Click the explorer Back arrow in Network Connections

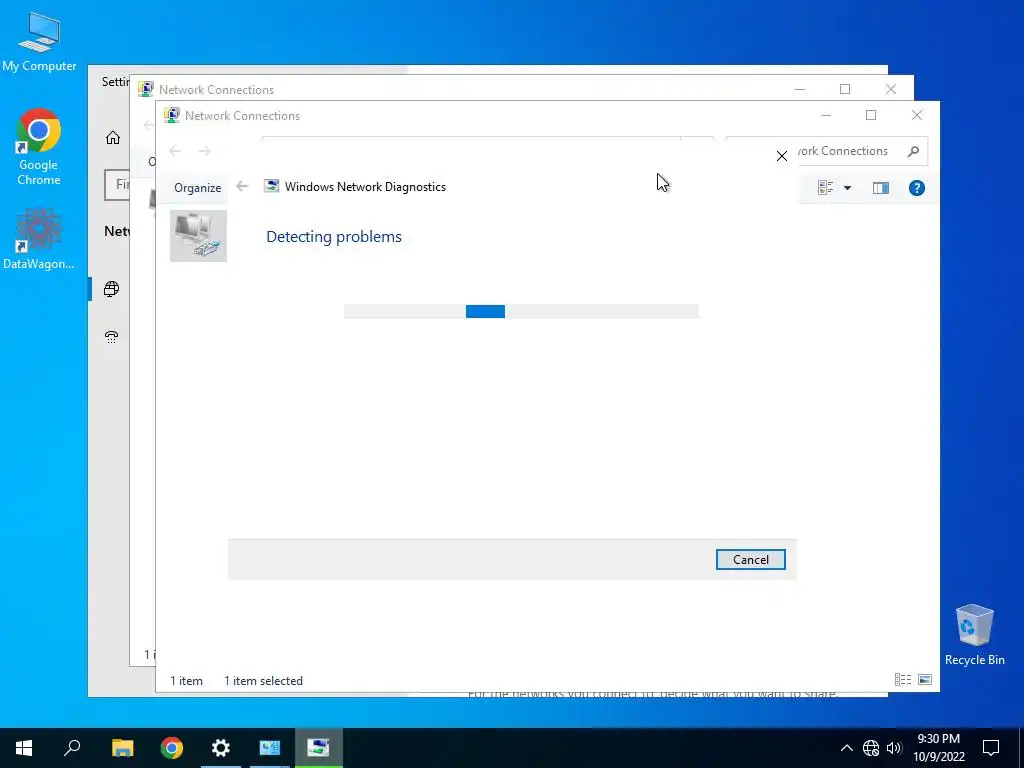tap(175, 152)
